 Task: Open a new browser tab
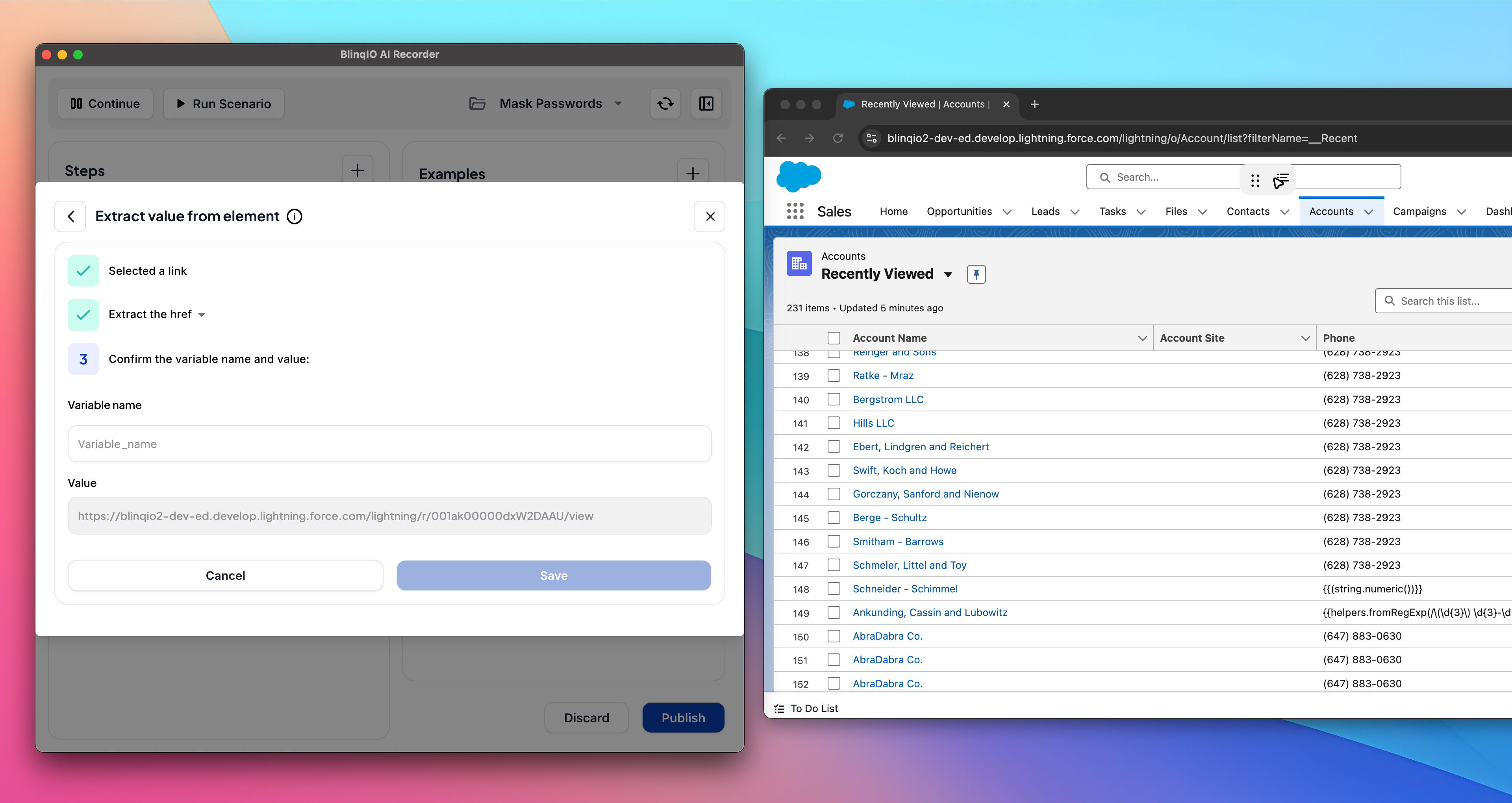1034,104
